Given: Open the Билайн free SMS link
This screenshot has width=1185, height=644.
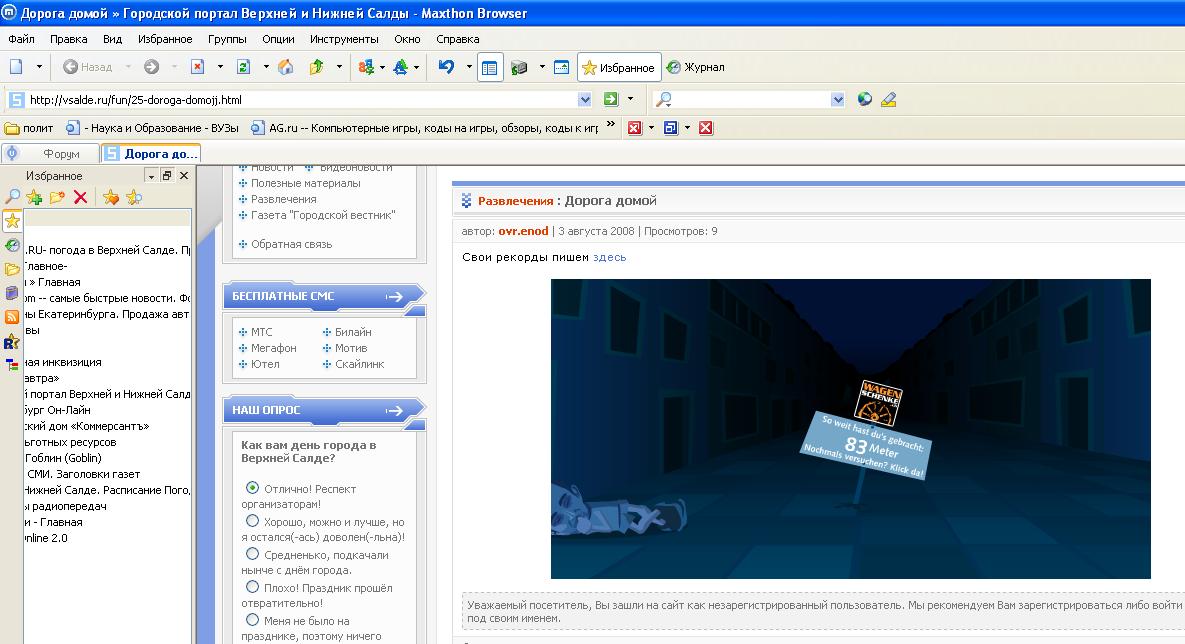Looking at the screenshot, I should (x=352, y=332).
